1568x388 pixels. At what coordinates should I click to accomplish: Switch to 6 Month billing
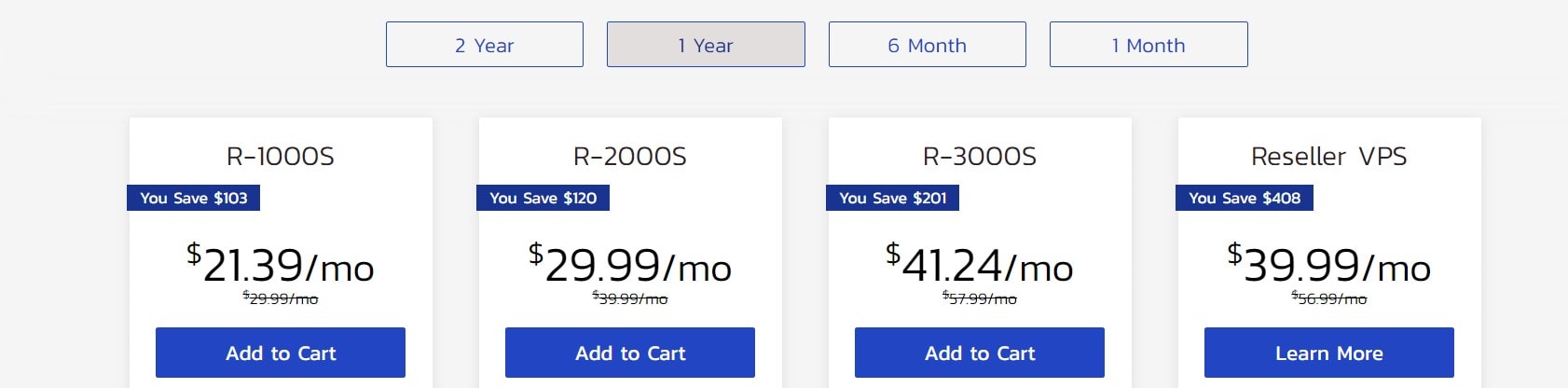[x=928, y=45]
